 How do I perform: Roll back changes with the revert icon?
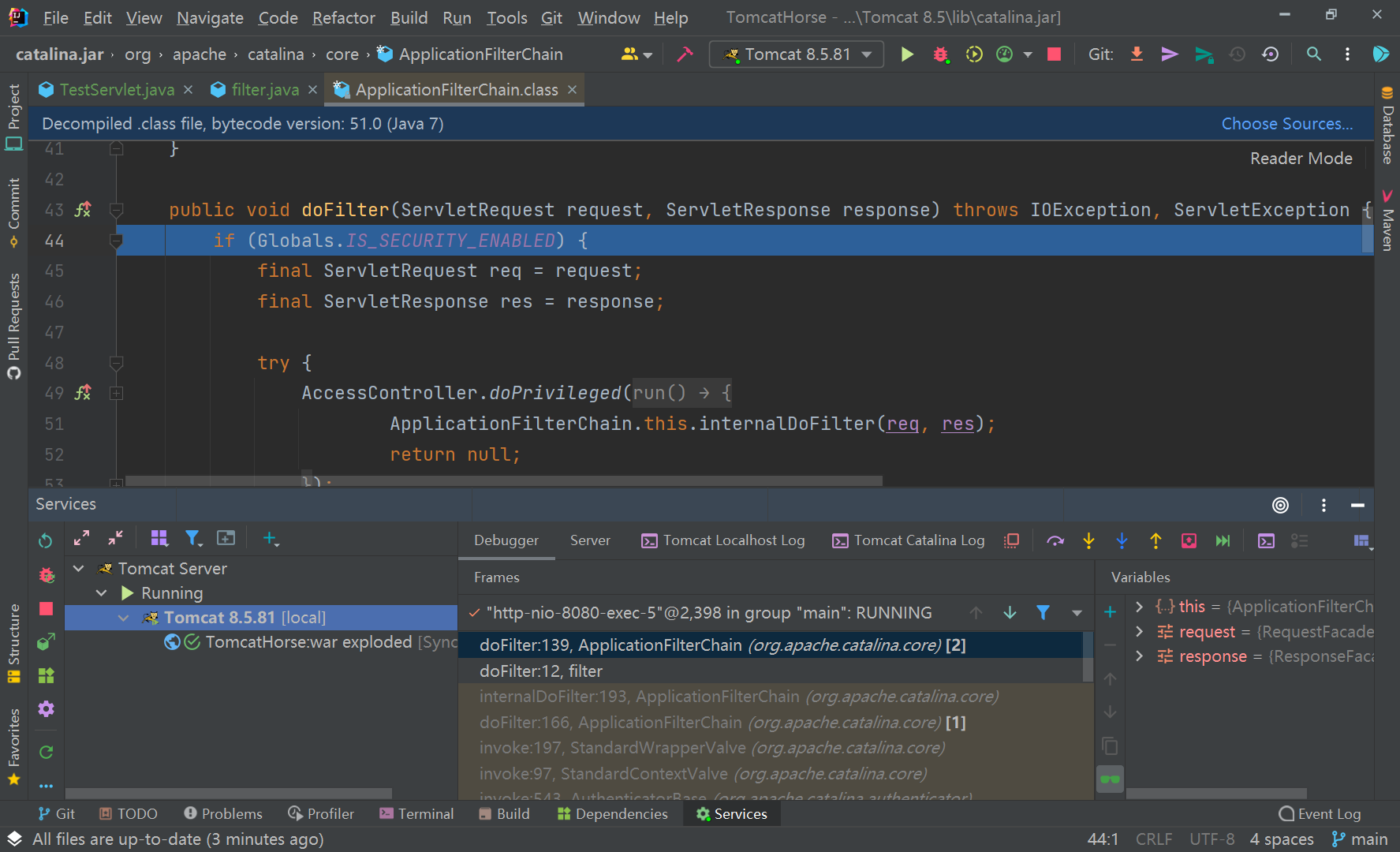pos(1270,54)
